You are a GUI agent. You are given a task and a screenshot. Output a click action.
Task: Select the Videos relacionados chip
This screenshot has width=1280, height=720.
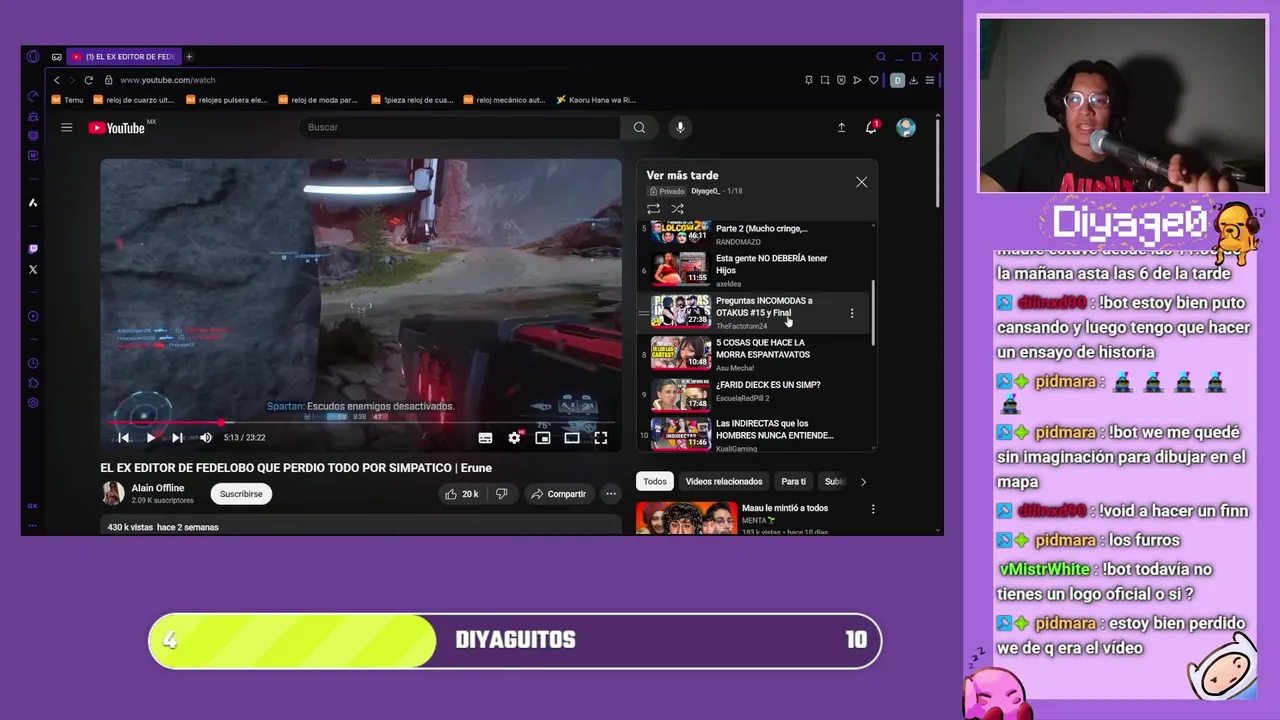point(724,481)
